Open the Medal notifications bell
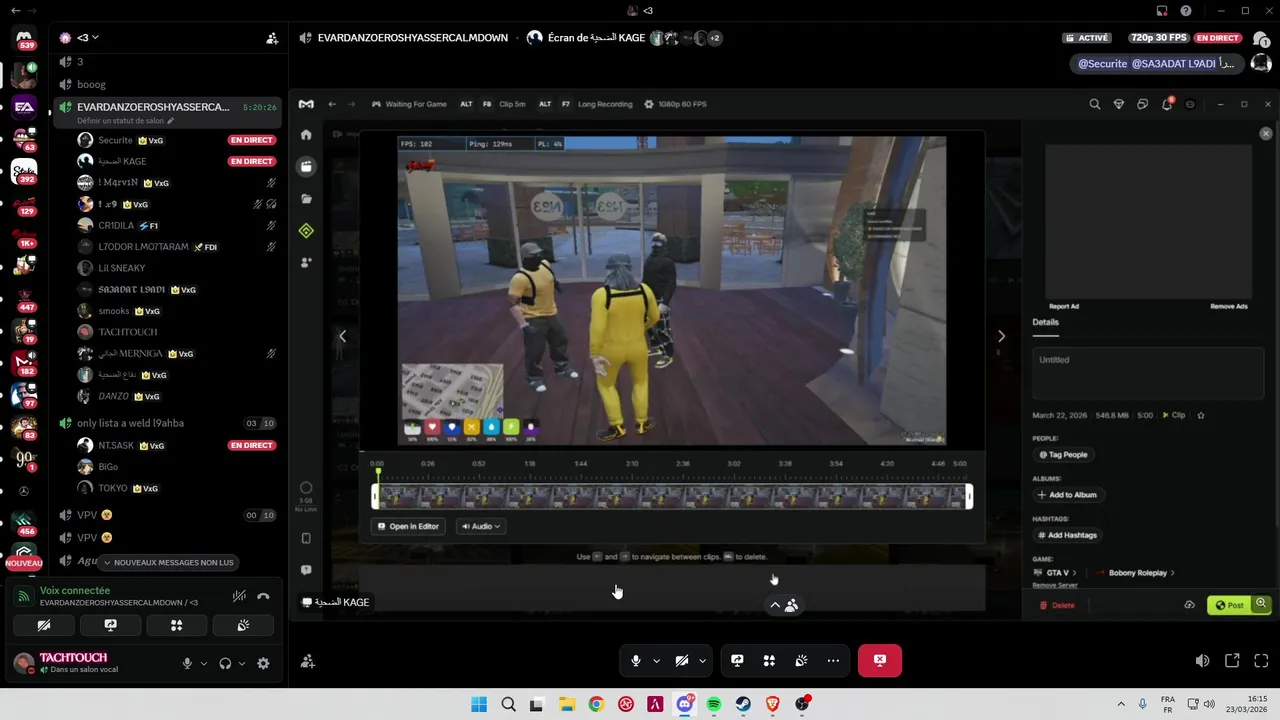Viewport: 1280px width, 720px height. [x=1166, y=104]
